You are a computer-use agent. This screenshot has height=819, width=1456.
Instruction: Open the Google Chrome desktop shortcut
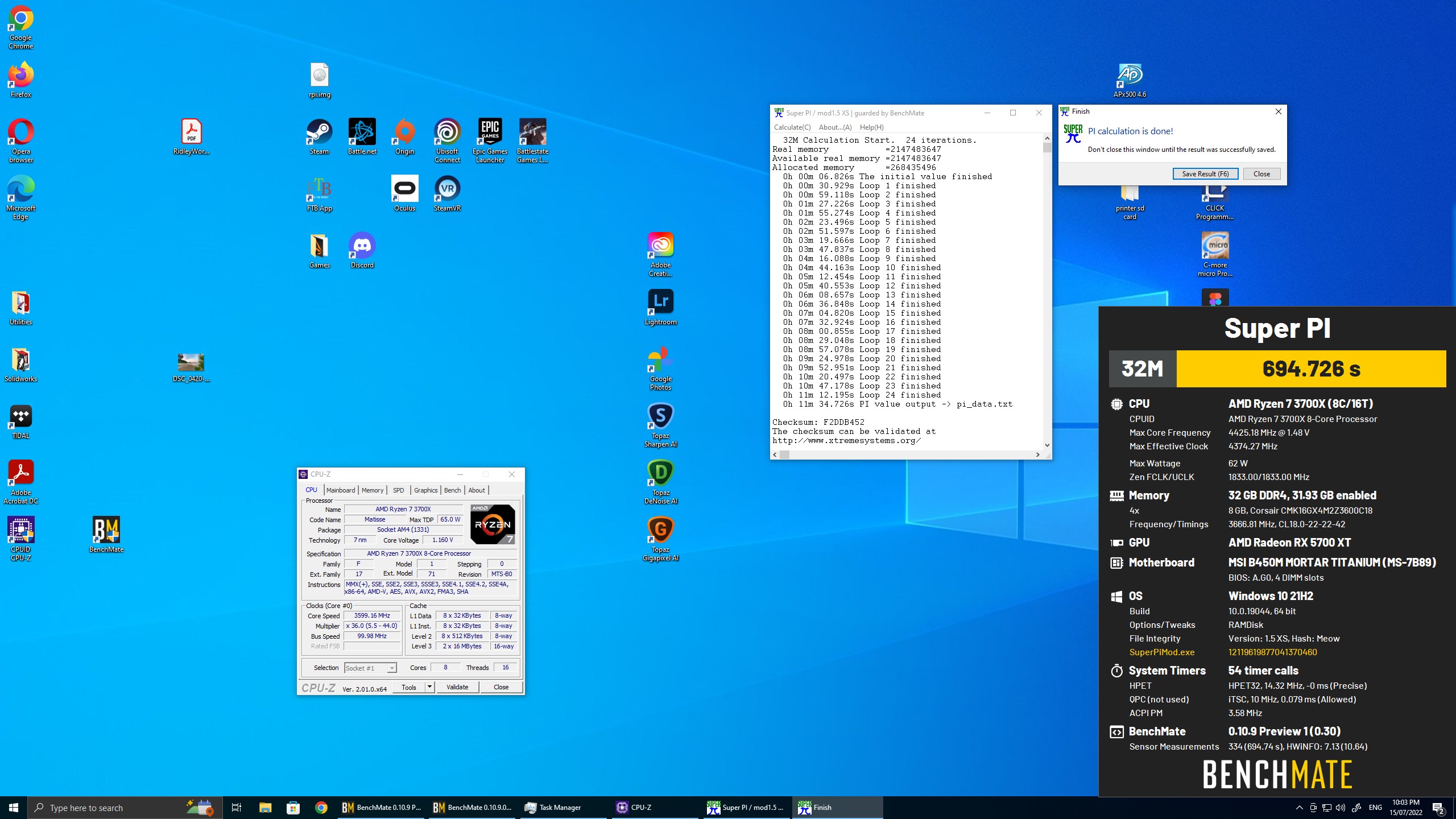pyautogui.click(x=20, y=27)
